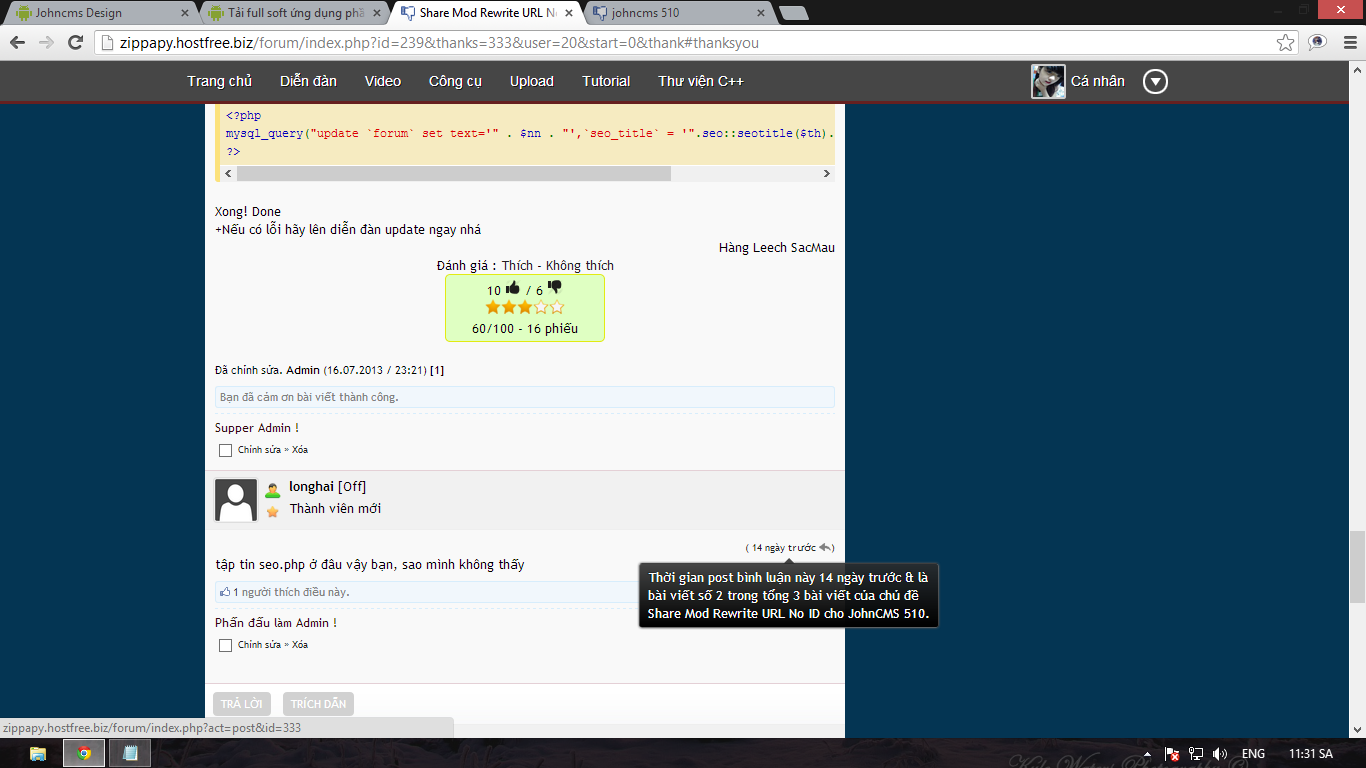The image size is (1366, 768).
Task: Go back using the browser back arrow
Action: pos(17,42)
